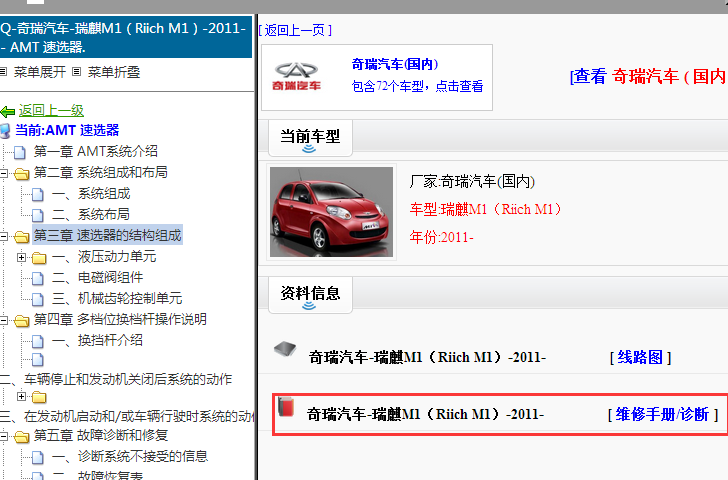
Task: Open 三、机械齿轮控制单元 tree item
Action: [x=117, y=298]
